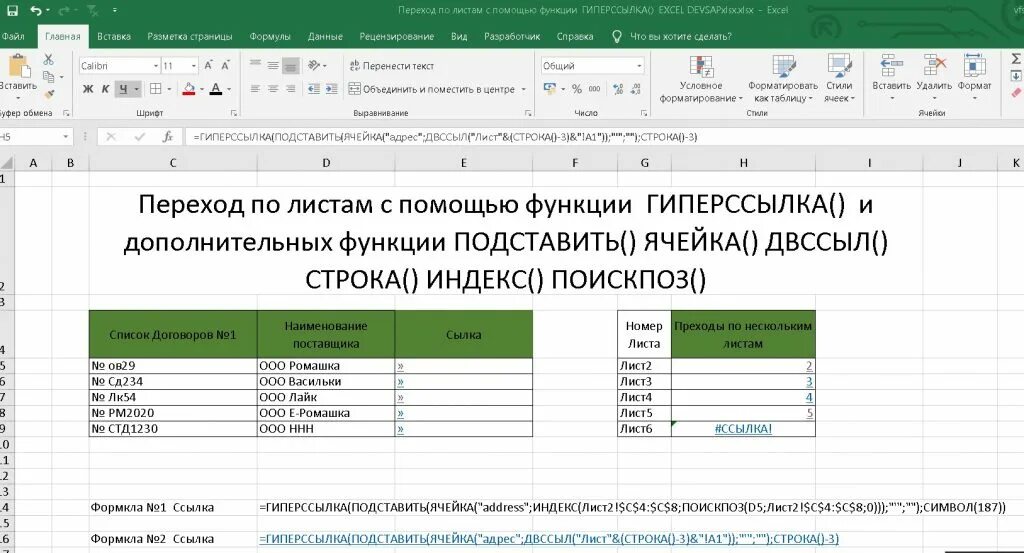Increase the cell indent
This screenshot has height=553, width=1024.
(x=332, y=89)
